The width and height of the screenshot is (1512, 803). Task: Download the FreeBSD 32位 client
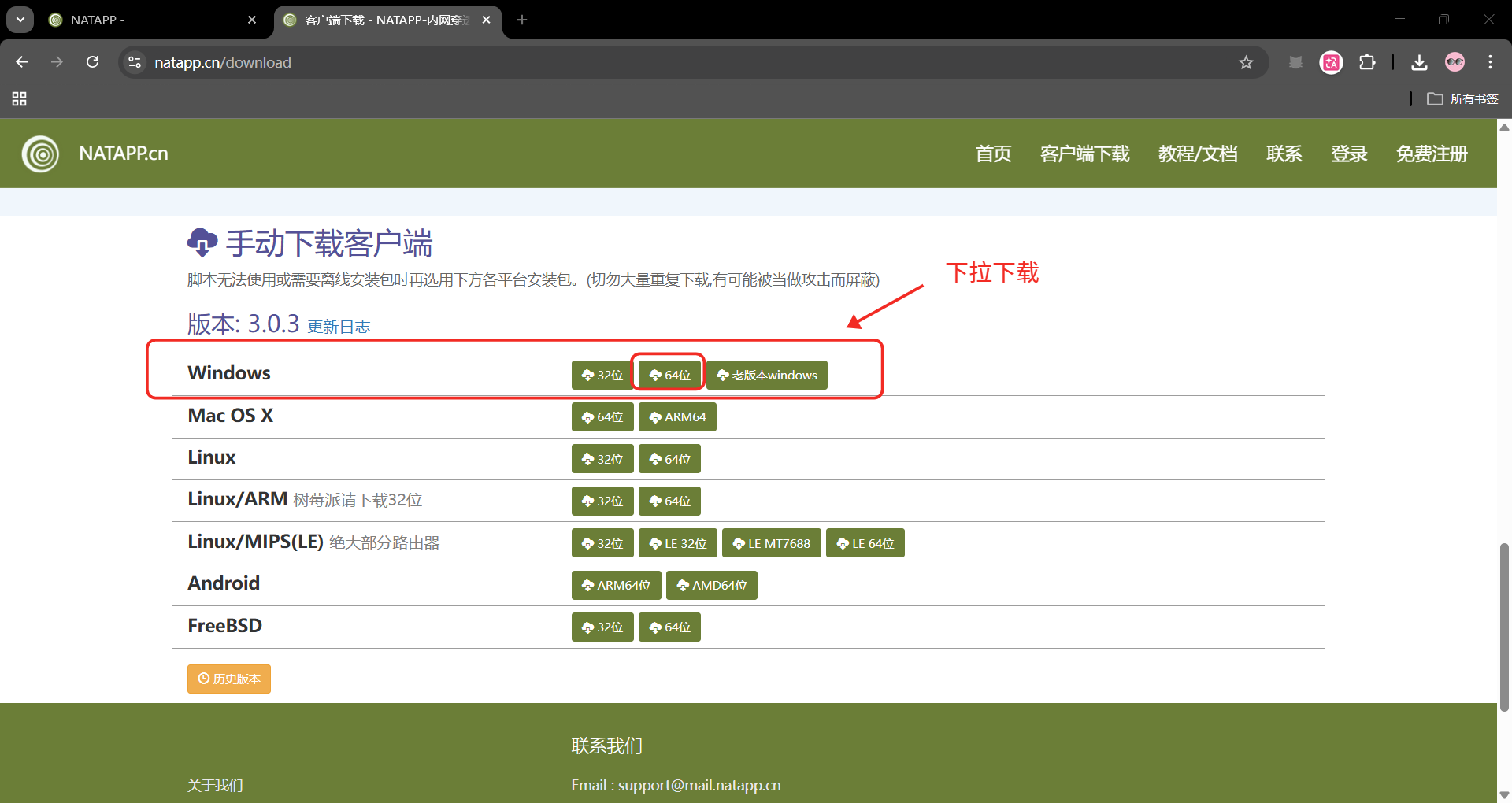click(602, 627)
